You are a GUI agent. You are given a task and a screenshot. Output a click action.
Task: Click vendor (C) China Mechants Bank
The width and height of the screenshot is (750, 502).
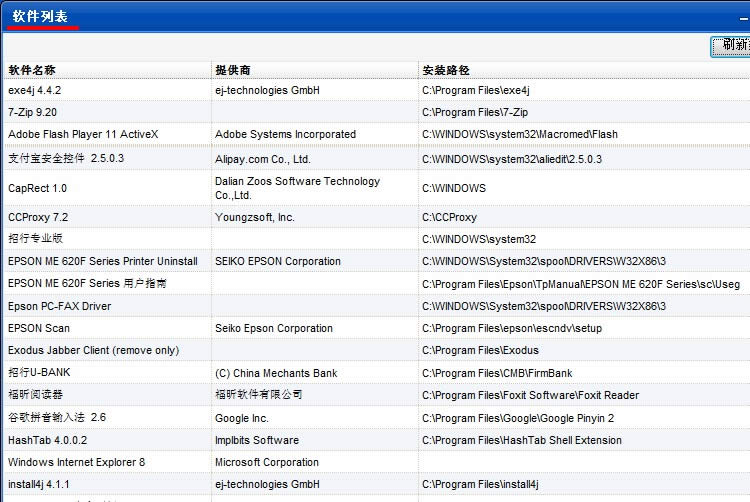[276, 373]
